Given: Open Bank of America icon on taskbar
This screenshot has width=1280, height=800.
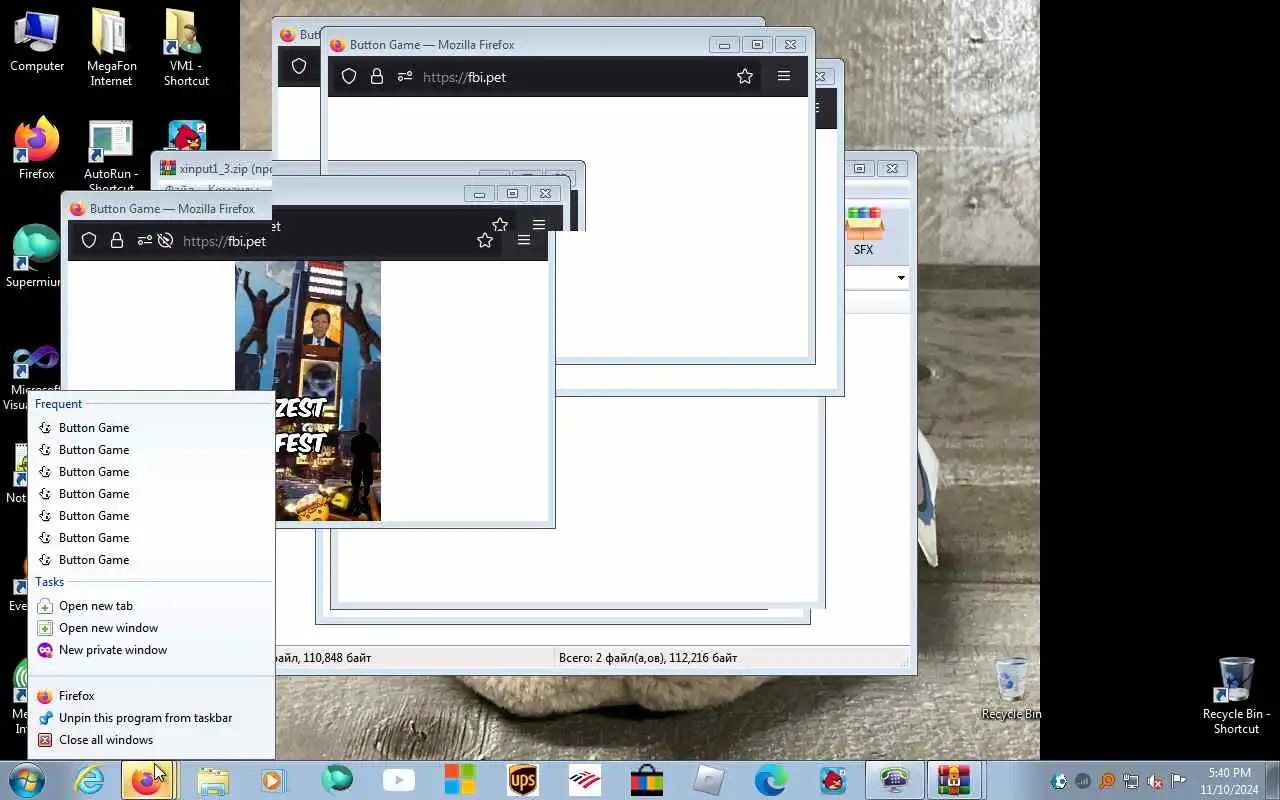Looking at the screenshot, I should tap(585, 780).
